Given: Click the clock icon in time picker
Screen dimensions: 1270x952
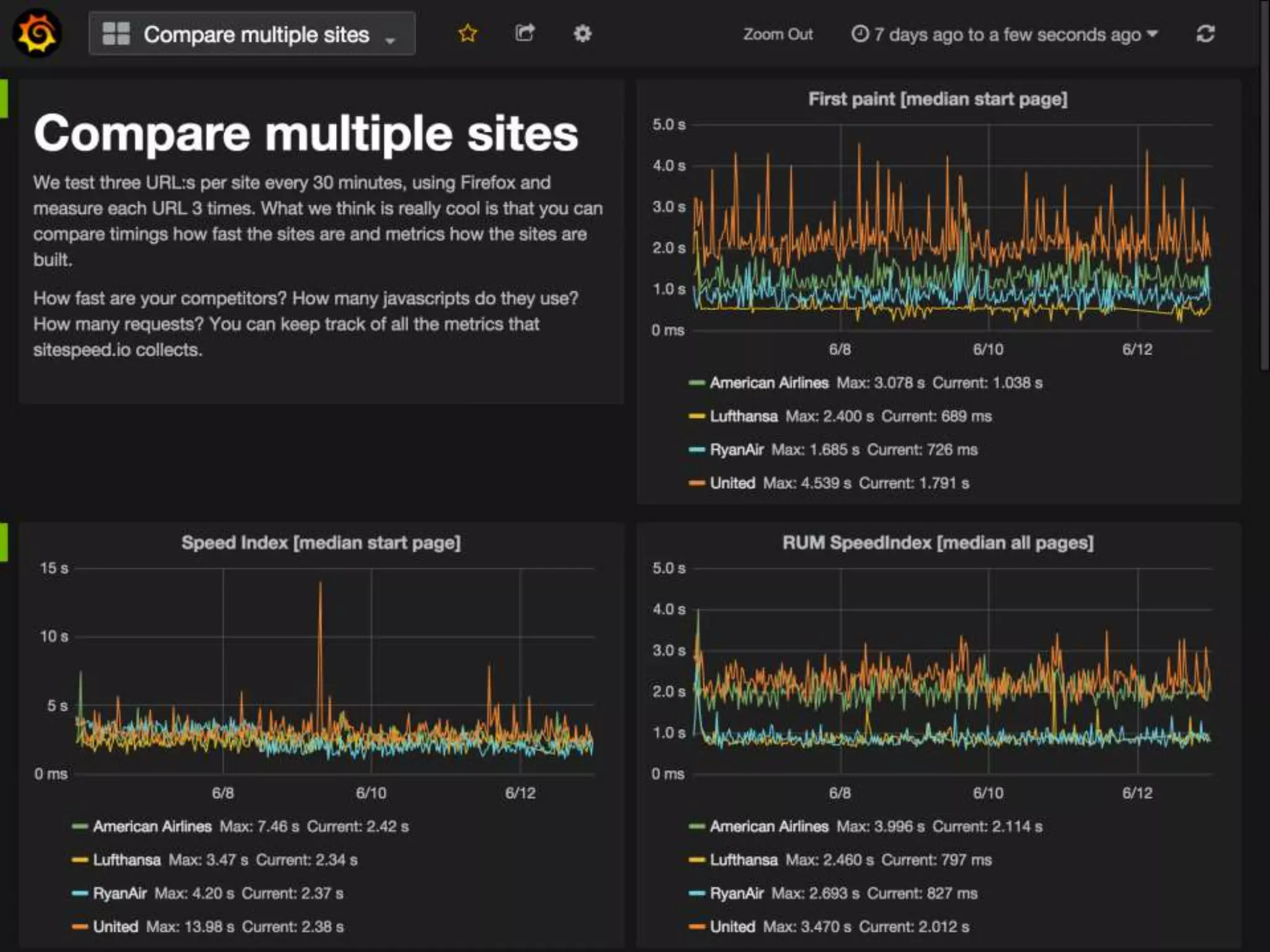Looking at the screenshot, I should click(x=859, y=33).
